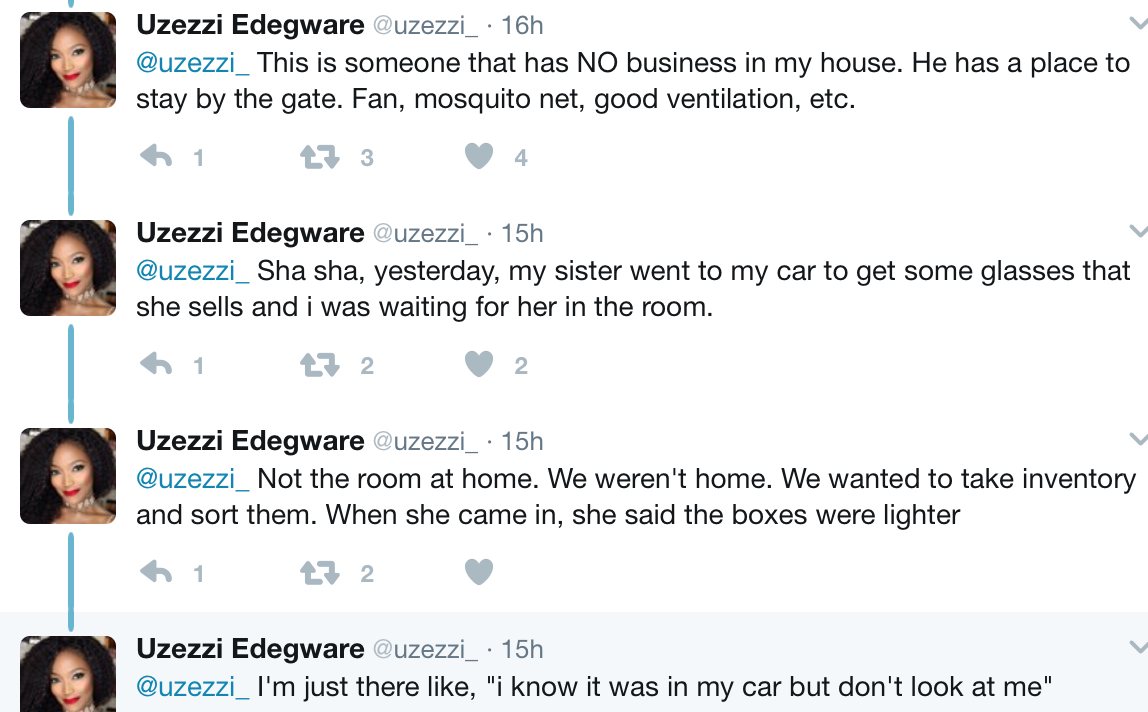1148x712 pixels.
Task: Reply to the 'Sha sha, yesterday' tweet
Action: [x=157, y=365]
